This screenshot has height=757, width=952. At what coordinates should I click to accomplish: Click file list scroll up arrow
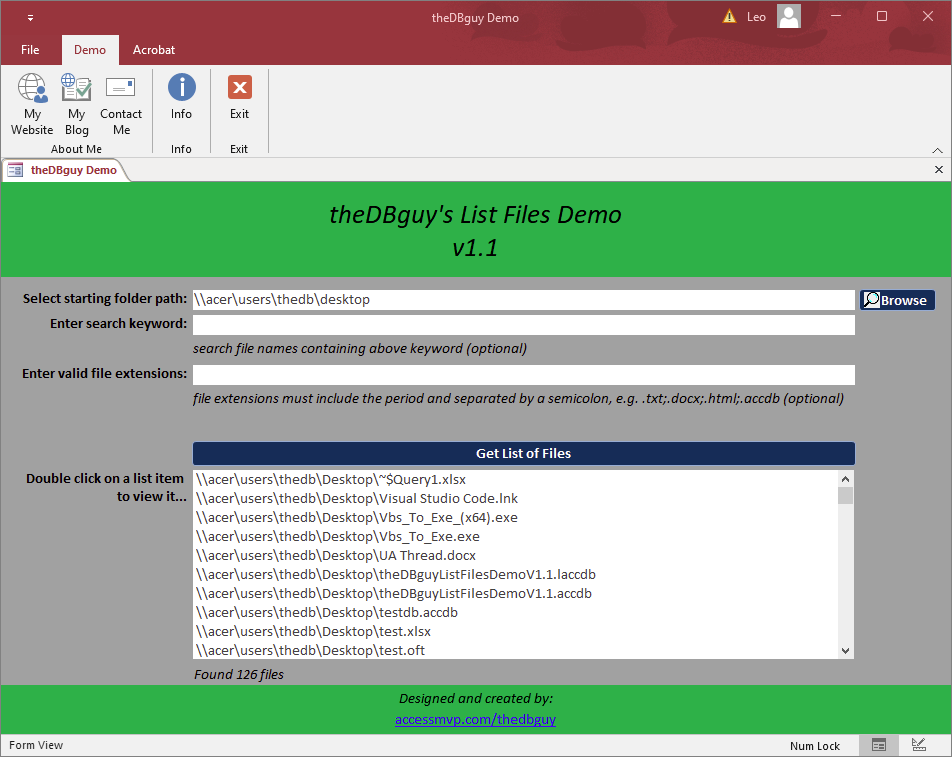pos(845,479)
